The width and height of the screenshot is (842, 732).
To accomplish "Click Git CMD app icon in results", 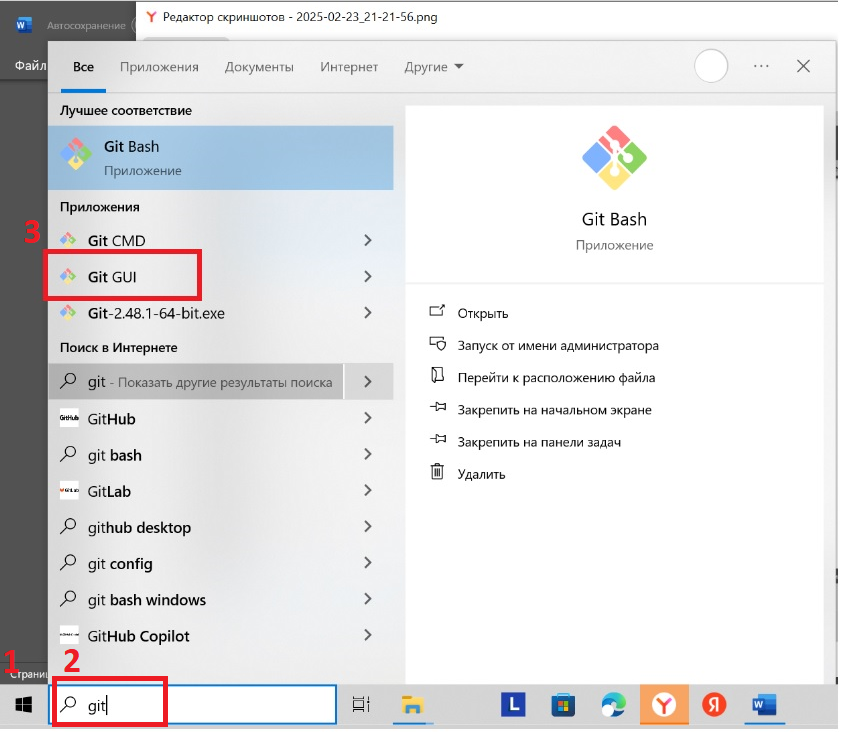I will pos(68,240).
